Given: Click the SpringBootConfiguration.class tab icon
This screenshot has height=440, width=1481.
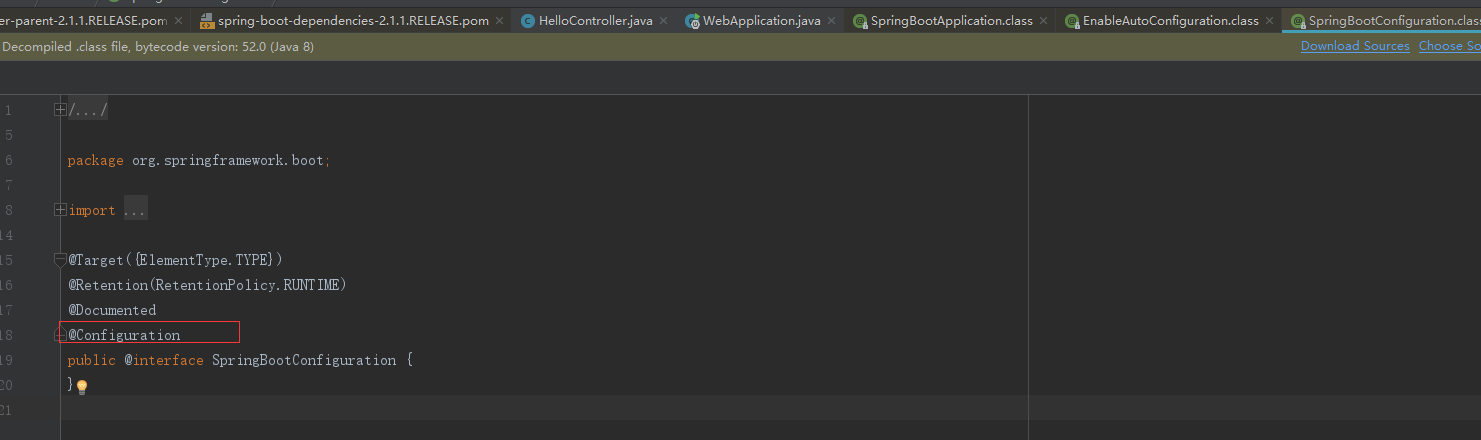Looking at the screenshot, I should click(1298, 21).
